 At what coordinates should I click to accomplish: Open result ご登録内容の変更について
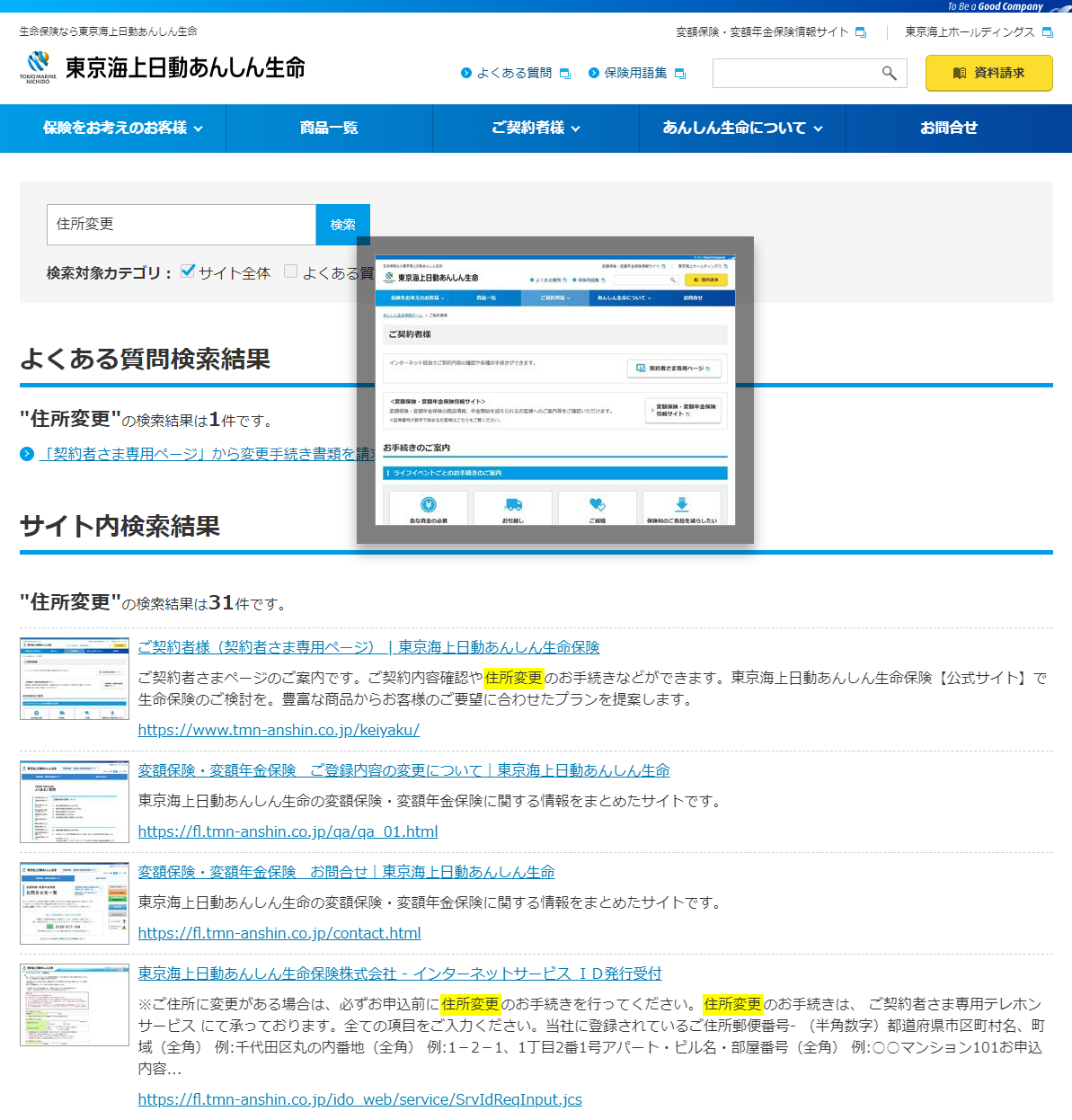pos(403,770)
